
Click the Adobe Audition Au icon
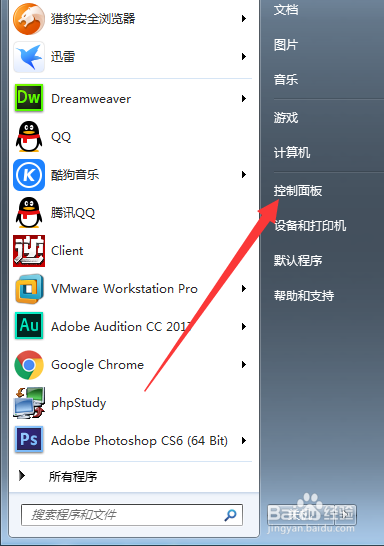tap(29, 326)
